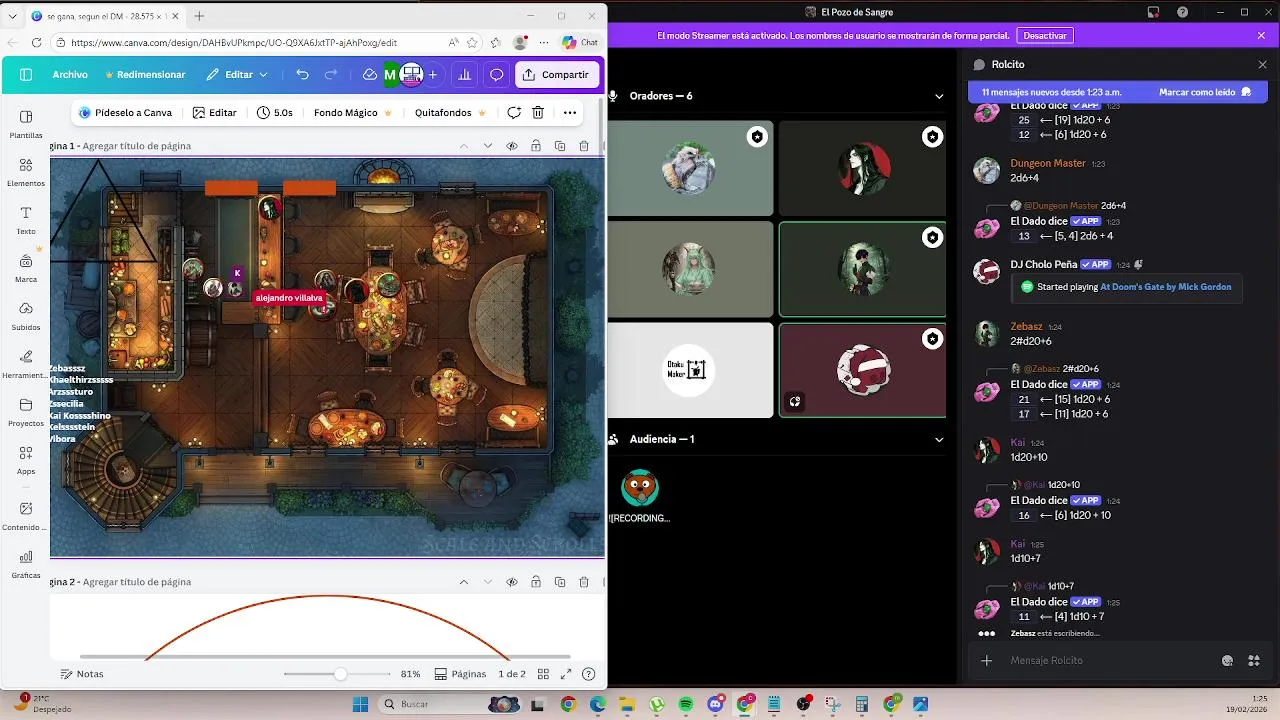This screenshot has width=1280, height=720.
Task: Collapse the Oradores speakers section
Action: click(939, 97)
